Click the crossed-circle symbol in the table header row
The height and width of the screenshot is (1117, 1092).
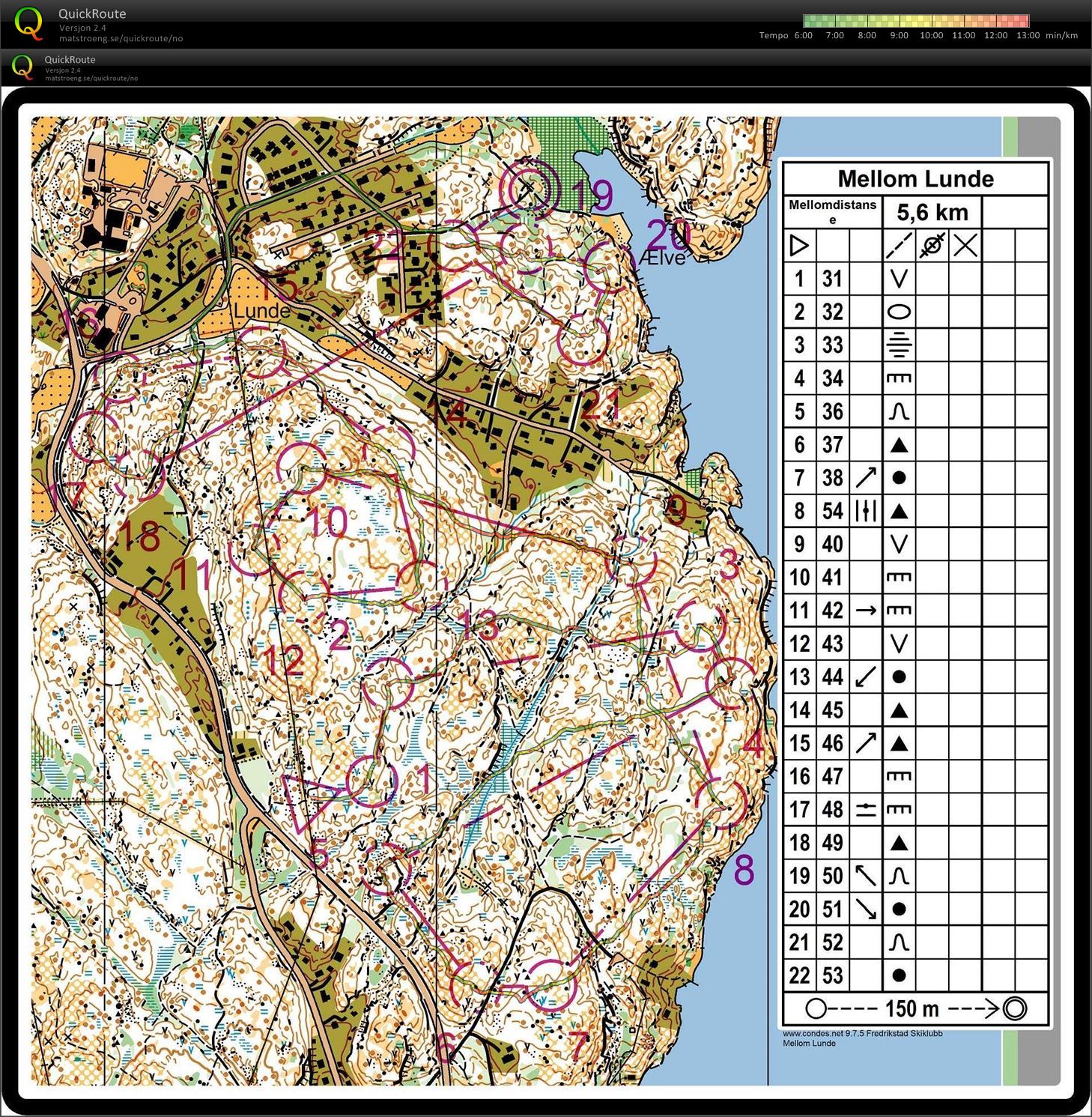[x=932, y=245]
